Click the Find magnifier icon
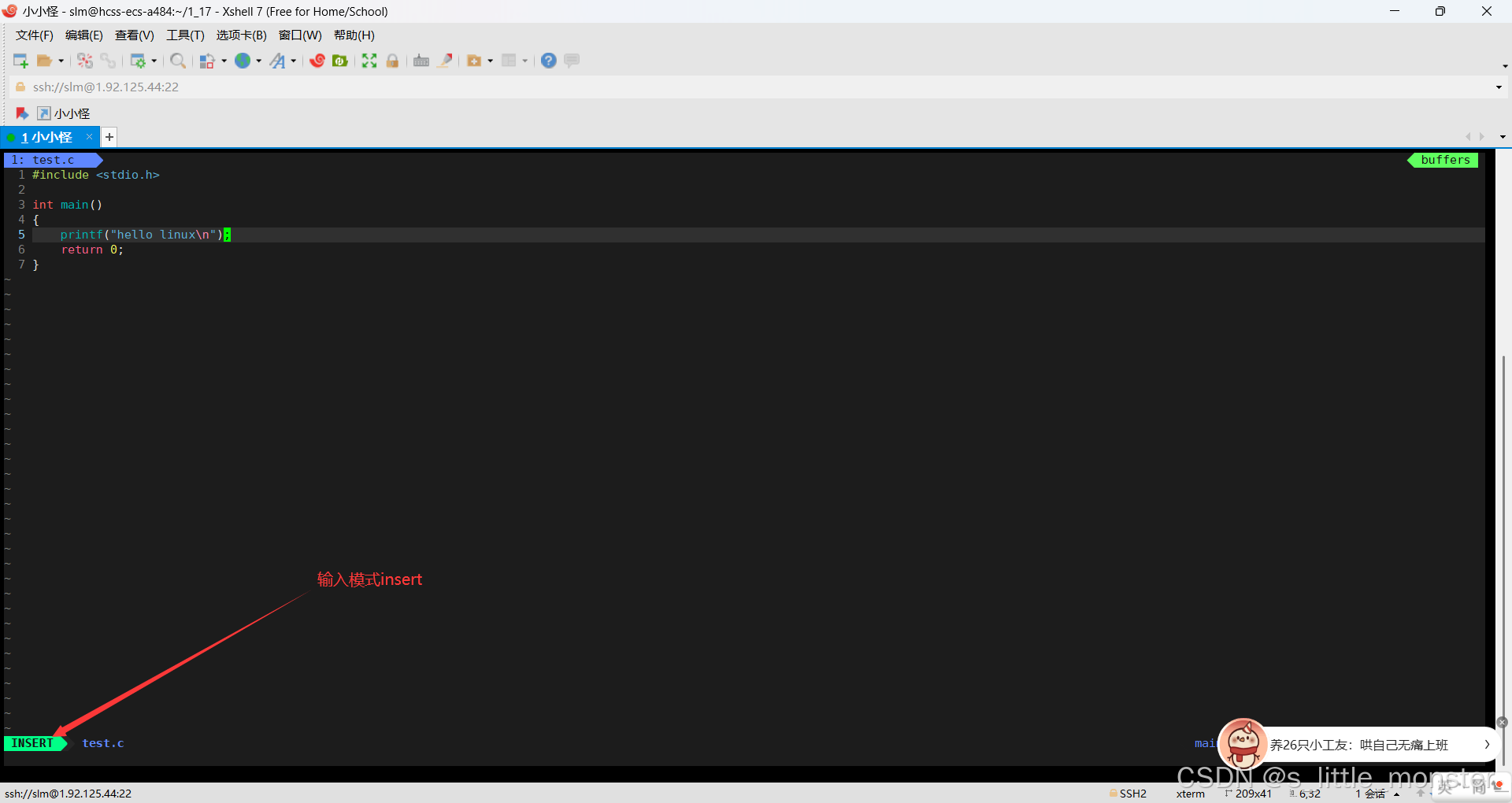 click(178, 61)
